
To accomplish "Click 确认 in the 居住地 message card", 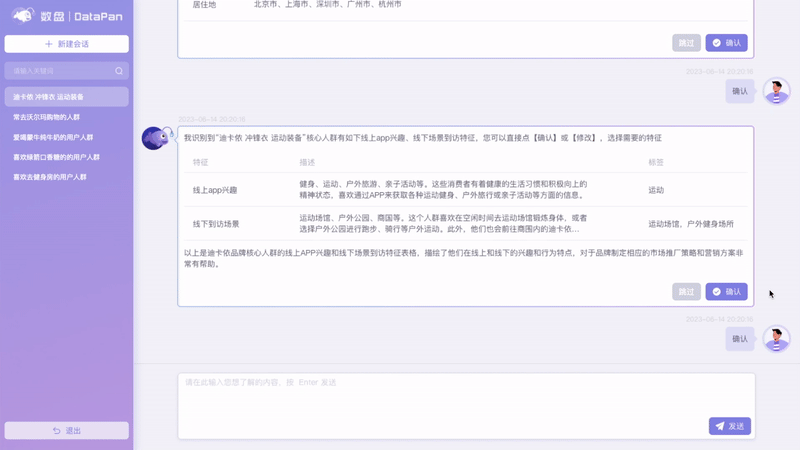I will click(727, 43).
